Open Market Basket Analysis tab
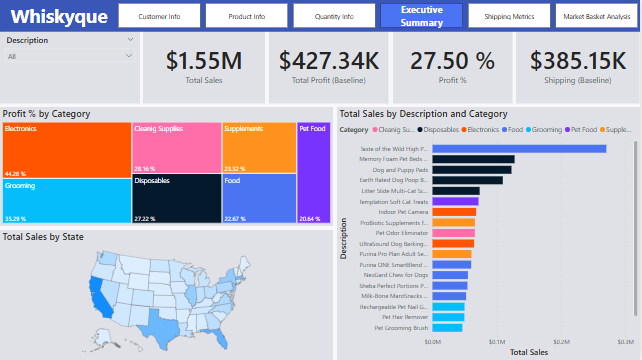This screenshot has height=360, width=642. click(597, 16)
